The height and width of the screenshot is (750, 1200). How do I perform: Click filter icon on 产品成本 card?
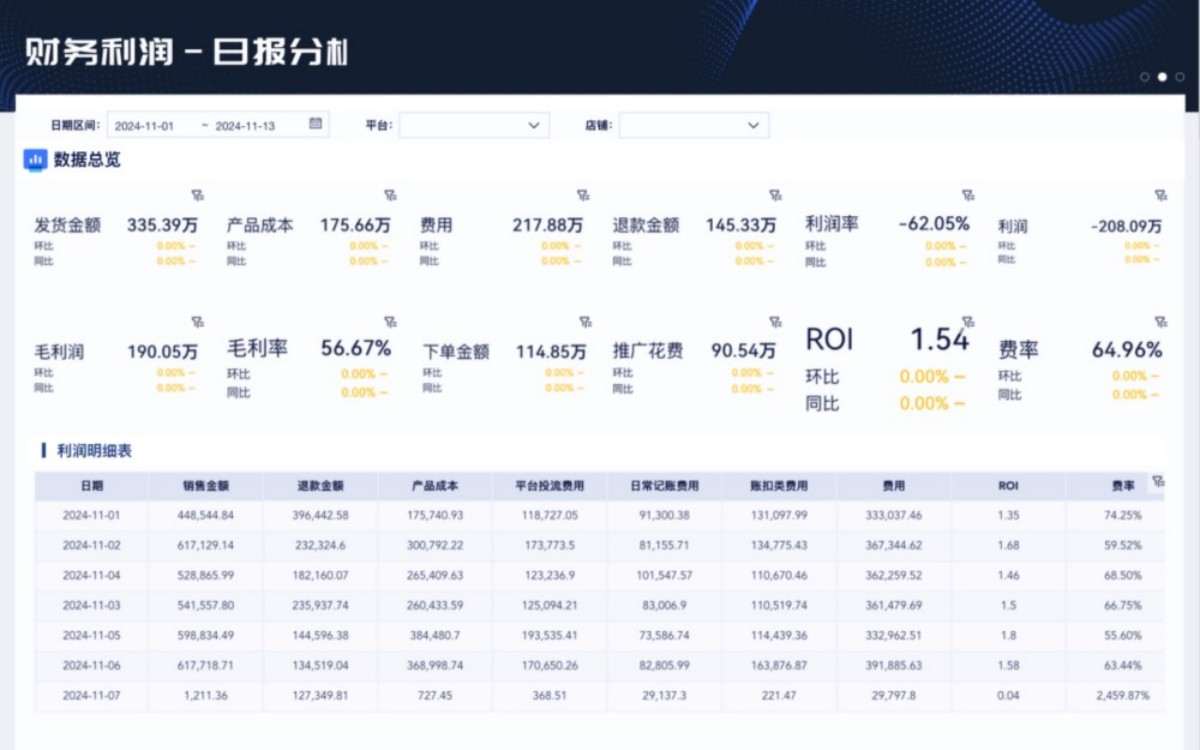click(x=390, y=195)
